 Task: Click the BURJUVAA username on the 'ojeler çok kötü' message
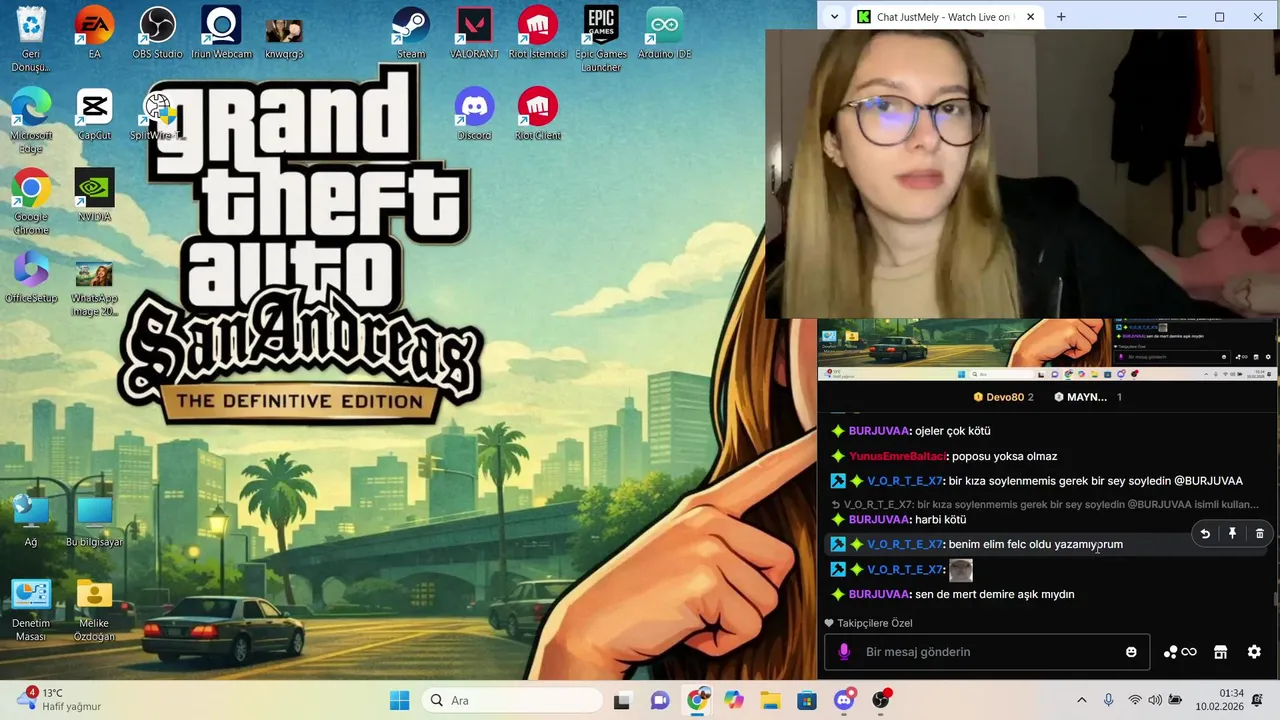[x=879, y=431]
